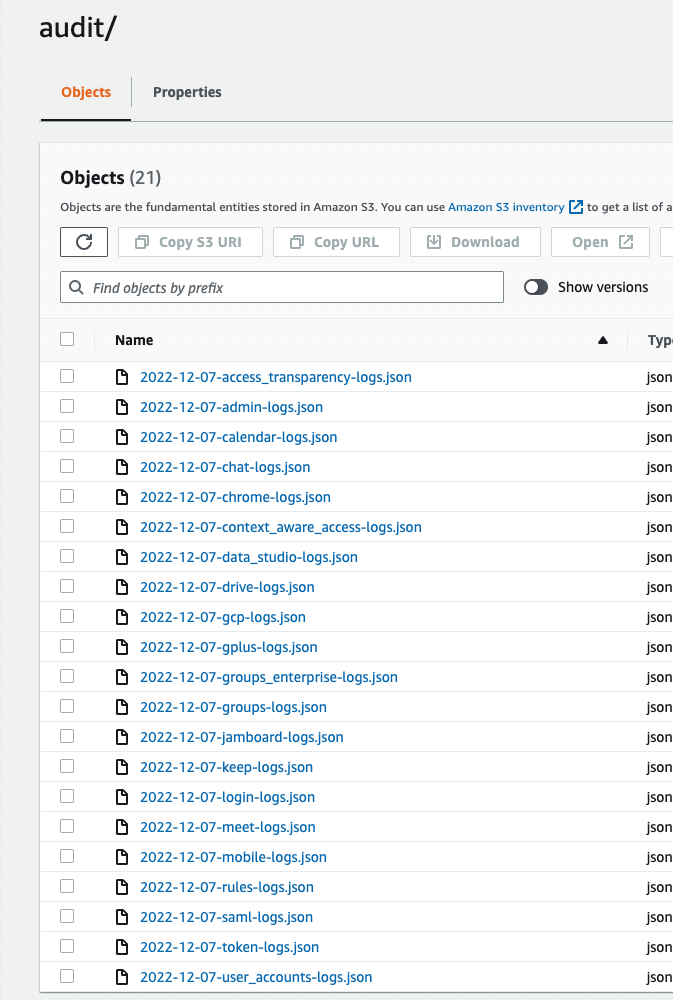The image size is (673, 1000).
Task: Click the copy icon in Copy S3 URI
Action: click(x=142, y=242)
